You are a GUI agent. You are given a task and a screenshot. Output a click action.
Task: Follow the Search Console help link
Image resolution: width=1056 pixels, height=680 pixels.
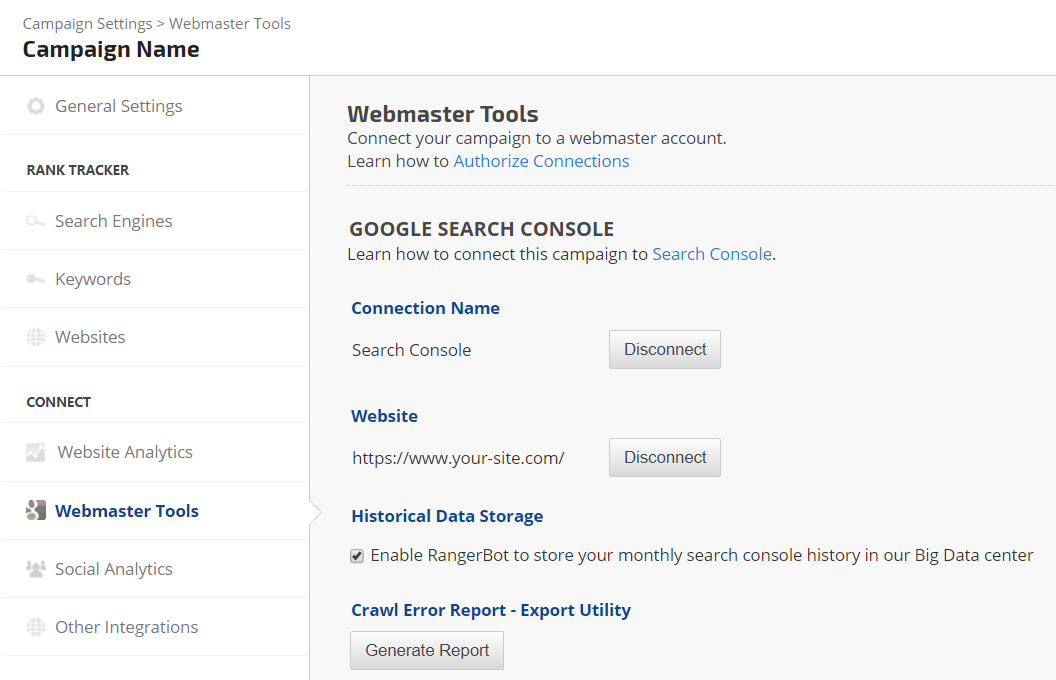711,254
